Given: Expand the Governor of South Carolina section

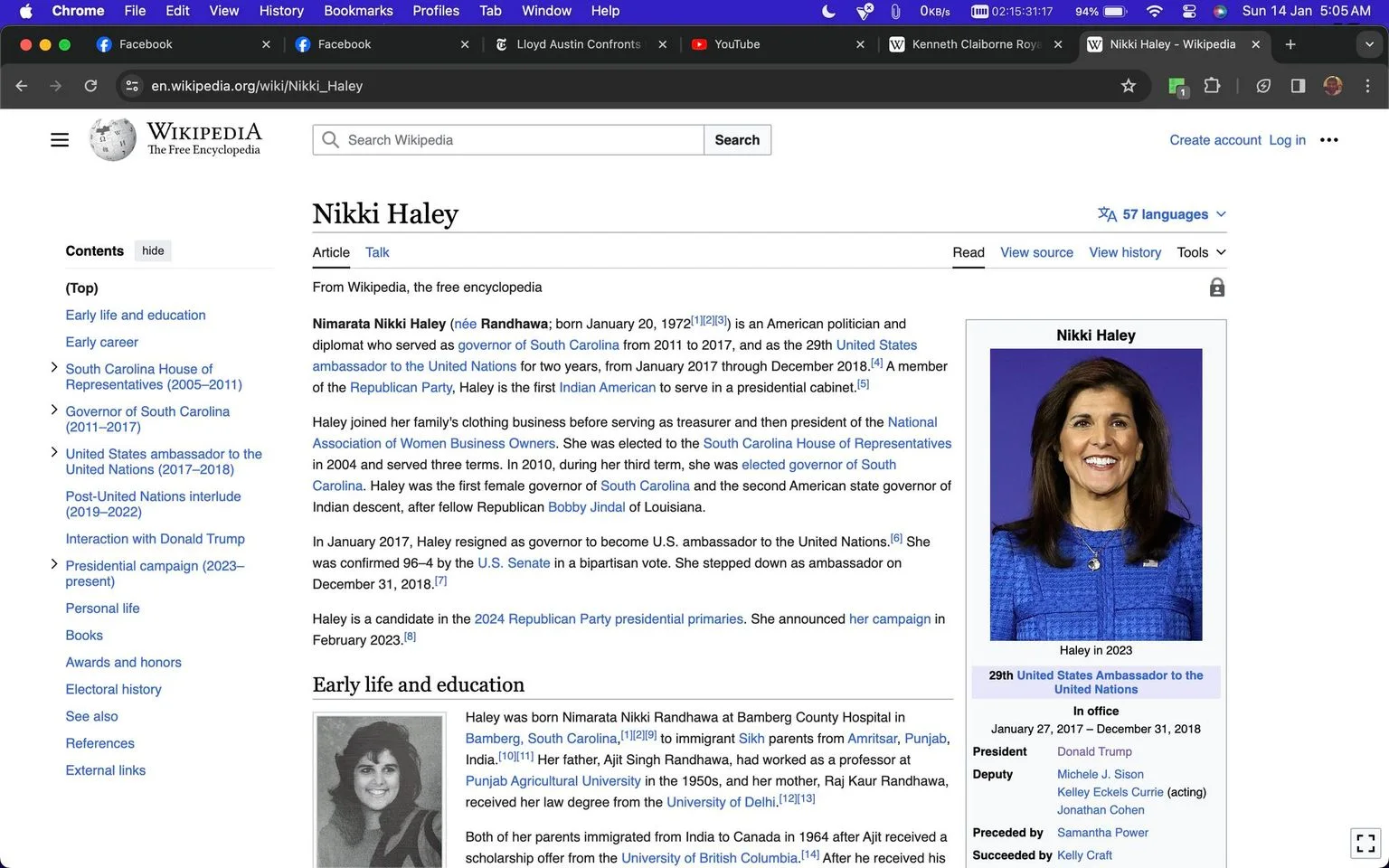Looking at the screenshot, I should click(54, 410).
